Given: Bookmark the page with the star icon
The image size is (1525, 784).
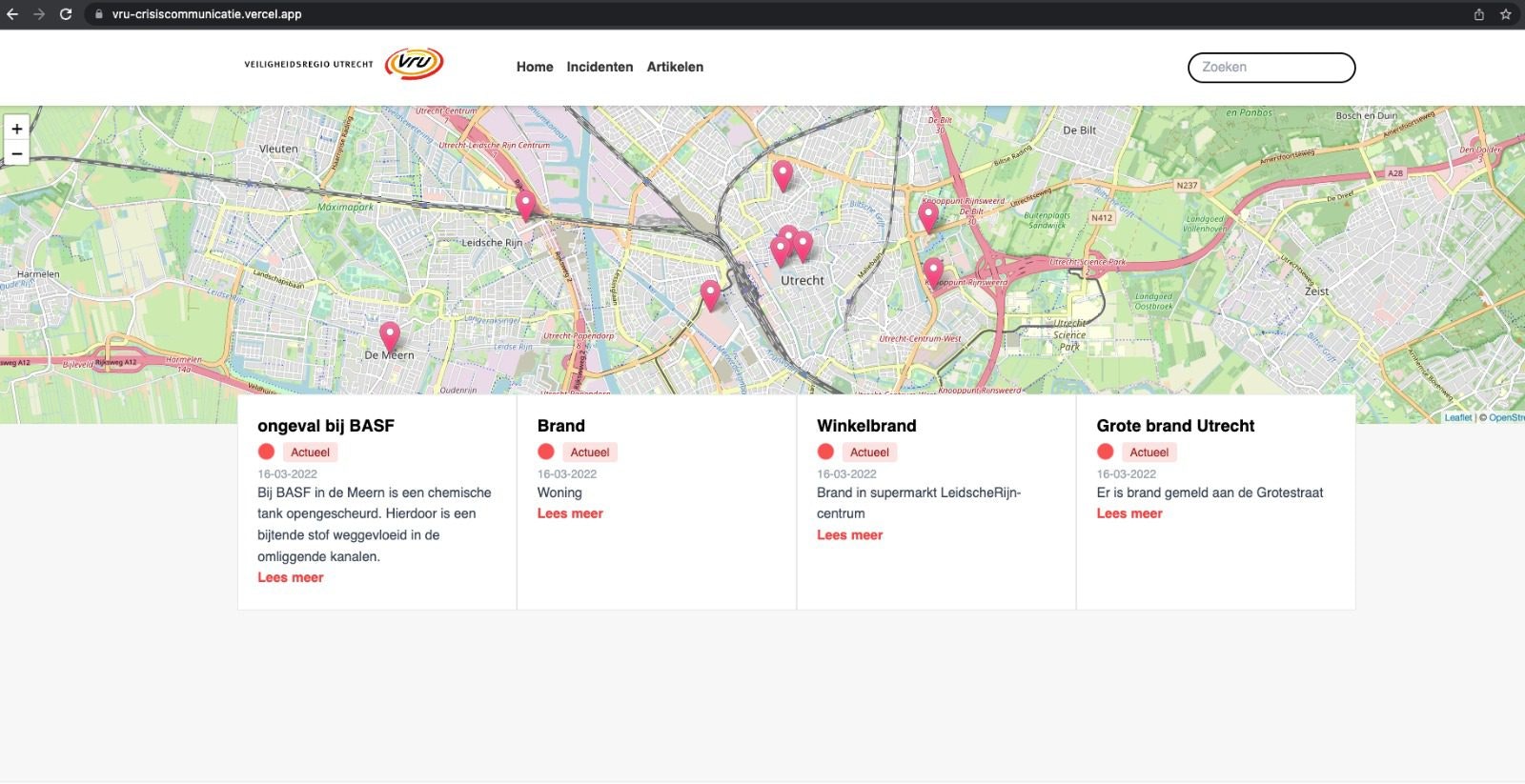Looking at the screenshot, I should point(1506,14).
